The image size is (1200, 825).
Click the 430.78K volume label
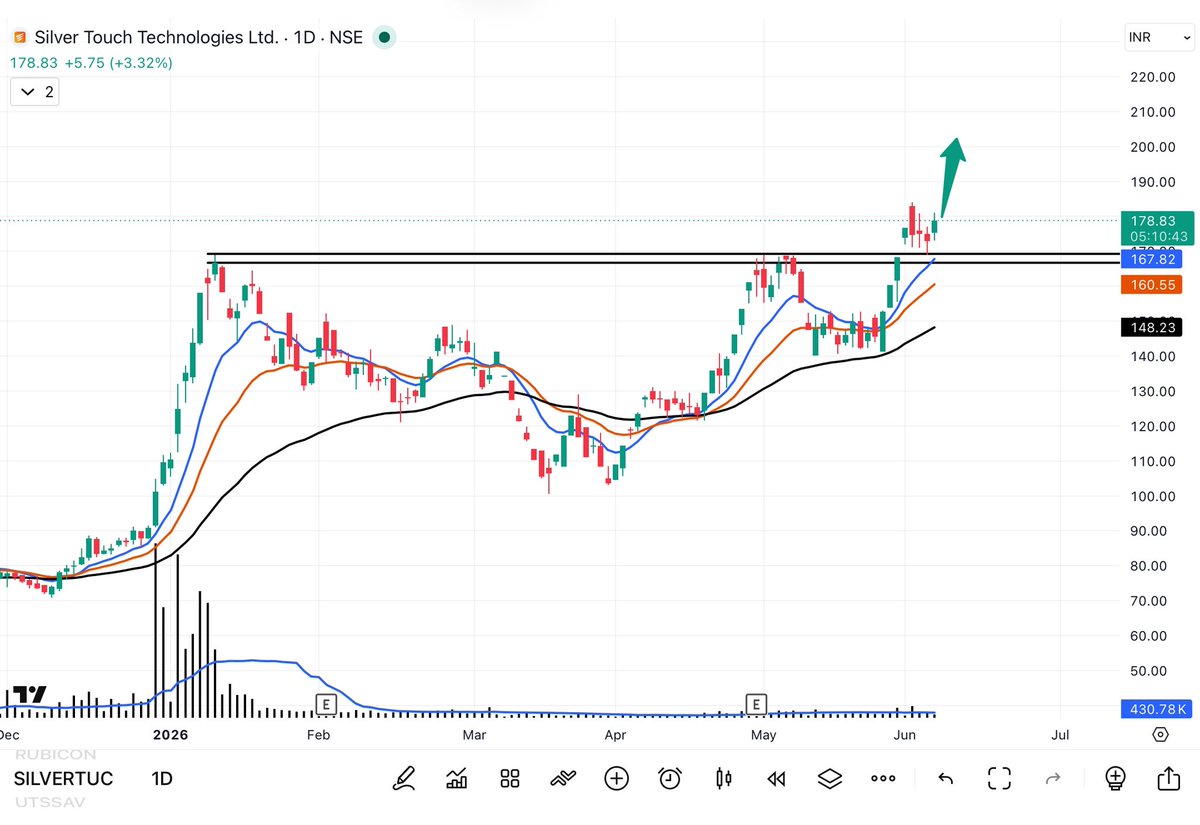(1157, 710)
